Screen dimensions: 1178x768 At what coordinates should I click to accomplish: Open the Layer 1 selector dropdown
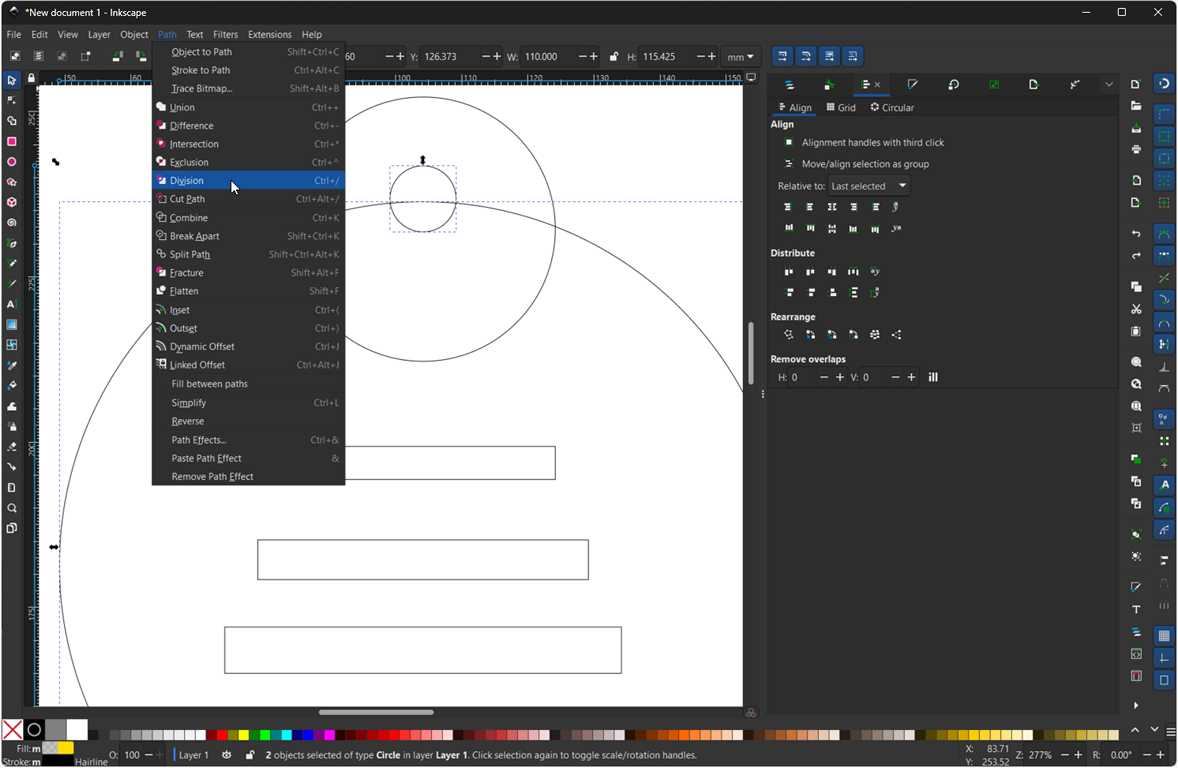194,754
